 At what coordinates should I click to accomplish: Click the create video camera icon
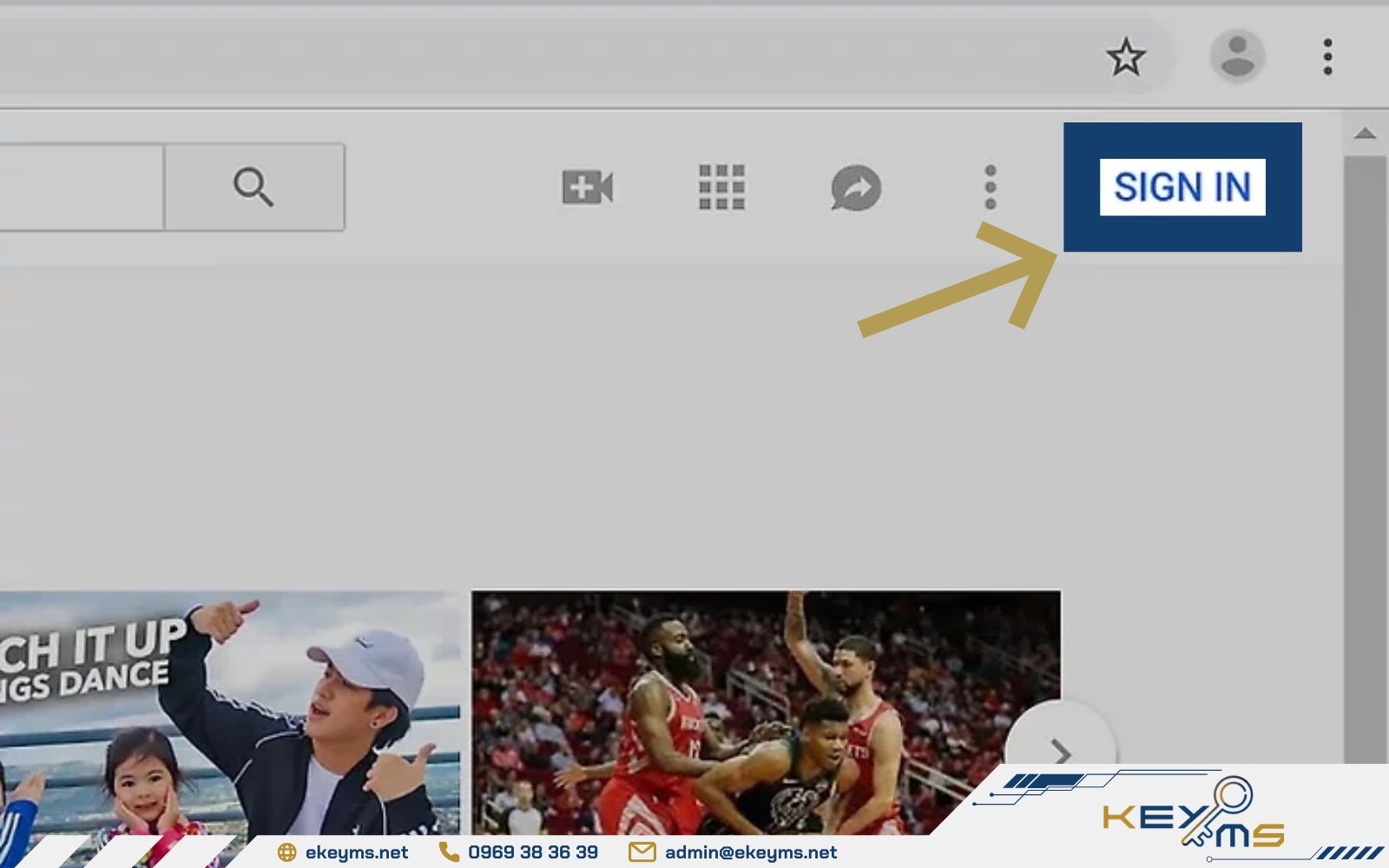pyautogui.click(x=588, y=187)
